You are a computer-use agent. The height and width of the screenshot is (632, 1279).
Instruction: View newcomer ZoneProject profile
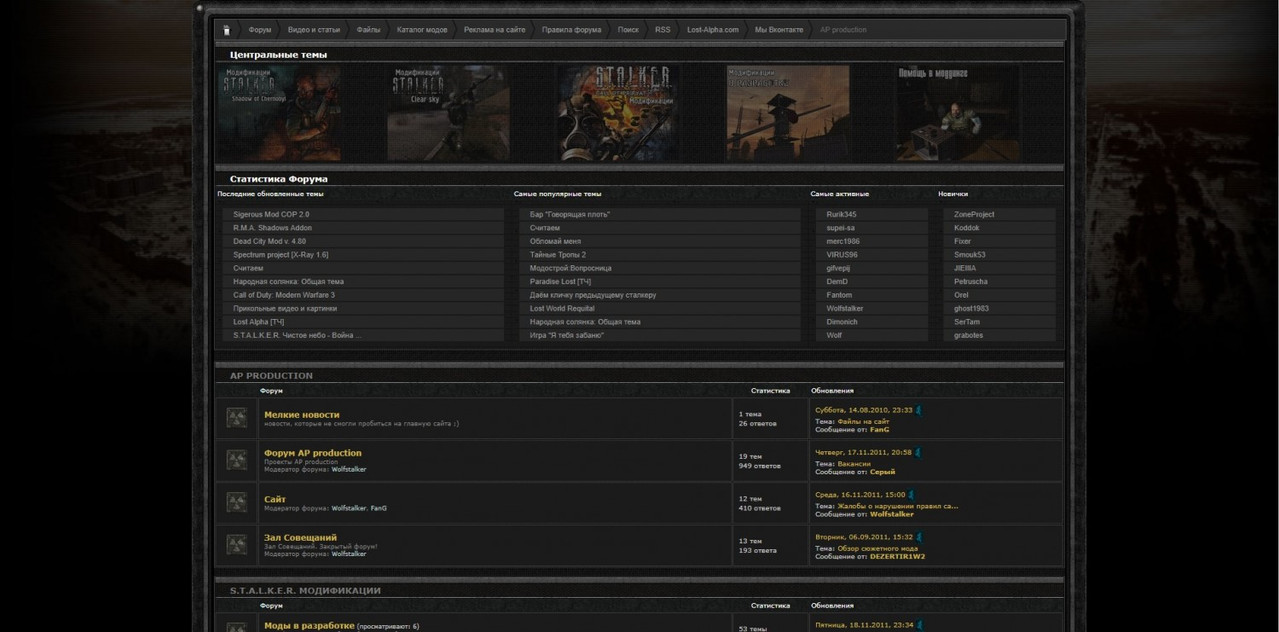975,214
